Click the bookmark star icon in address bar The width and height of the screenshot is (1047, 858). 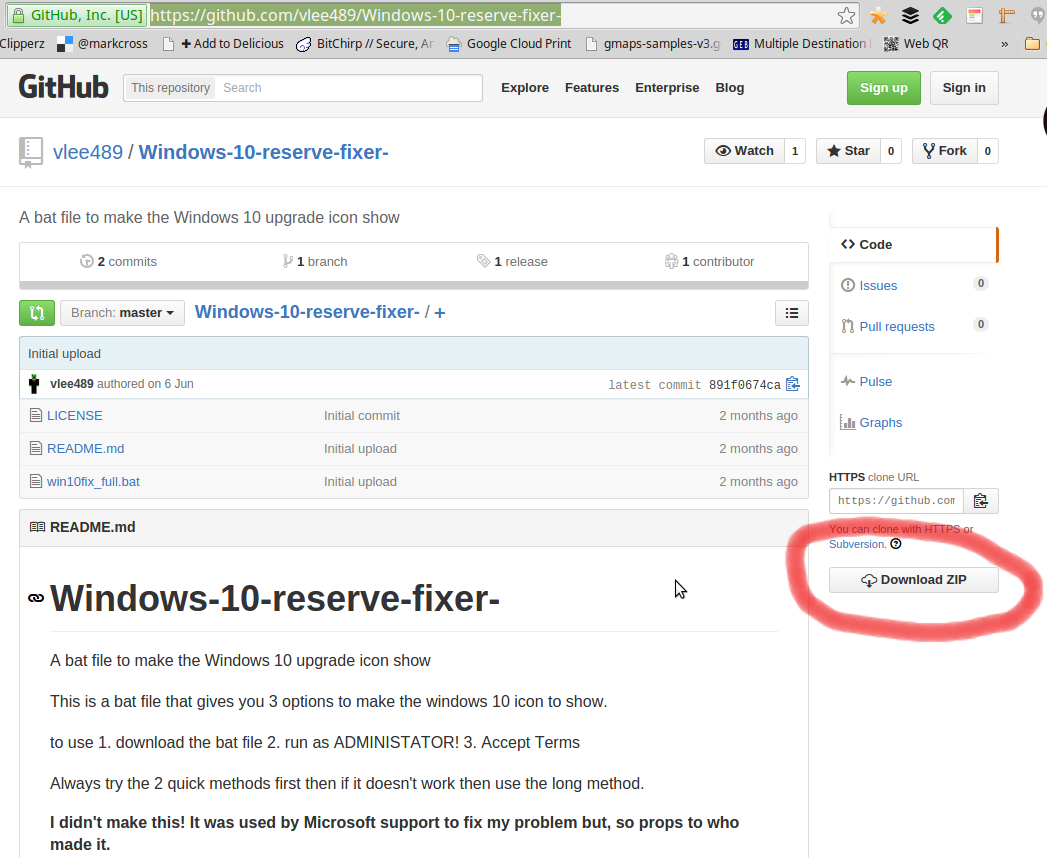coord(846,15)
